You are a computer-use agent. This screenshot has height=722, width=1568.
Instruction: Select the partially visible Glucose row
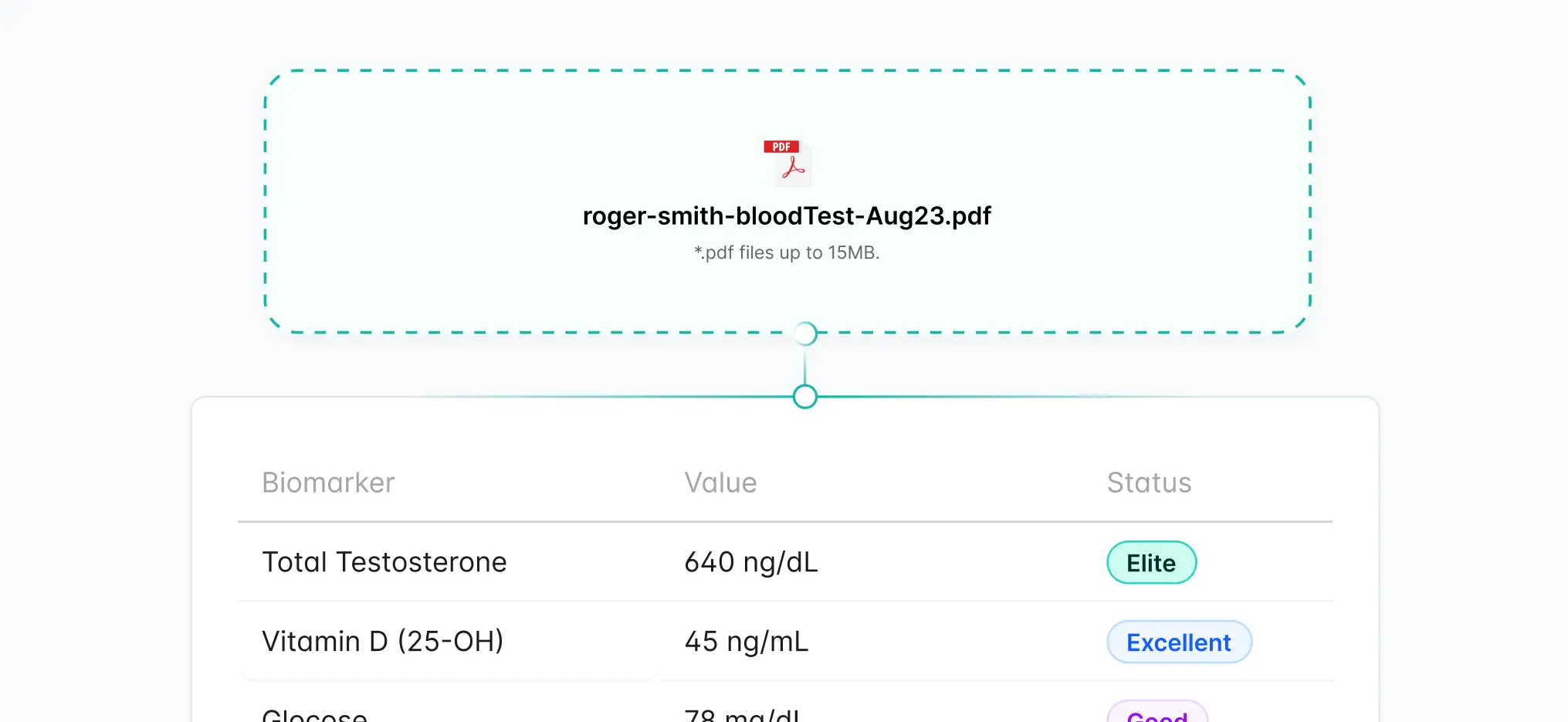tap(315, 714)
